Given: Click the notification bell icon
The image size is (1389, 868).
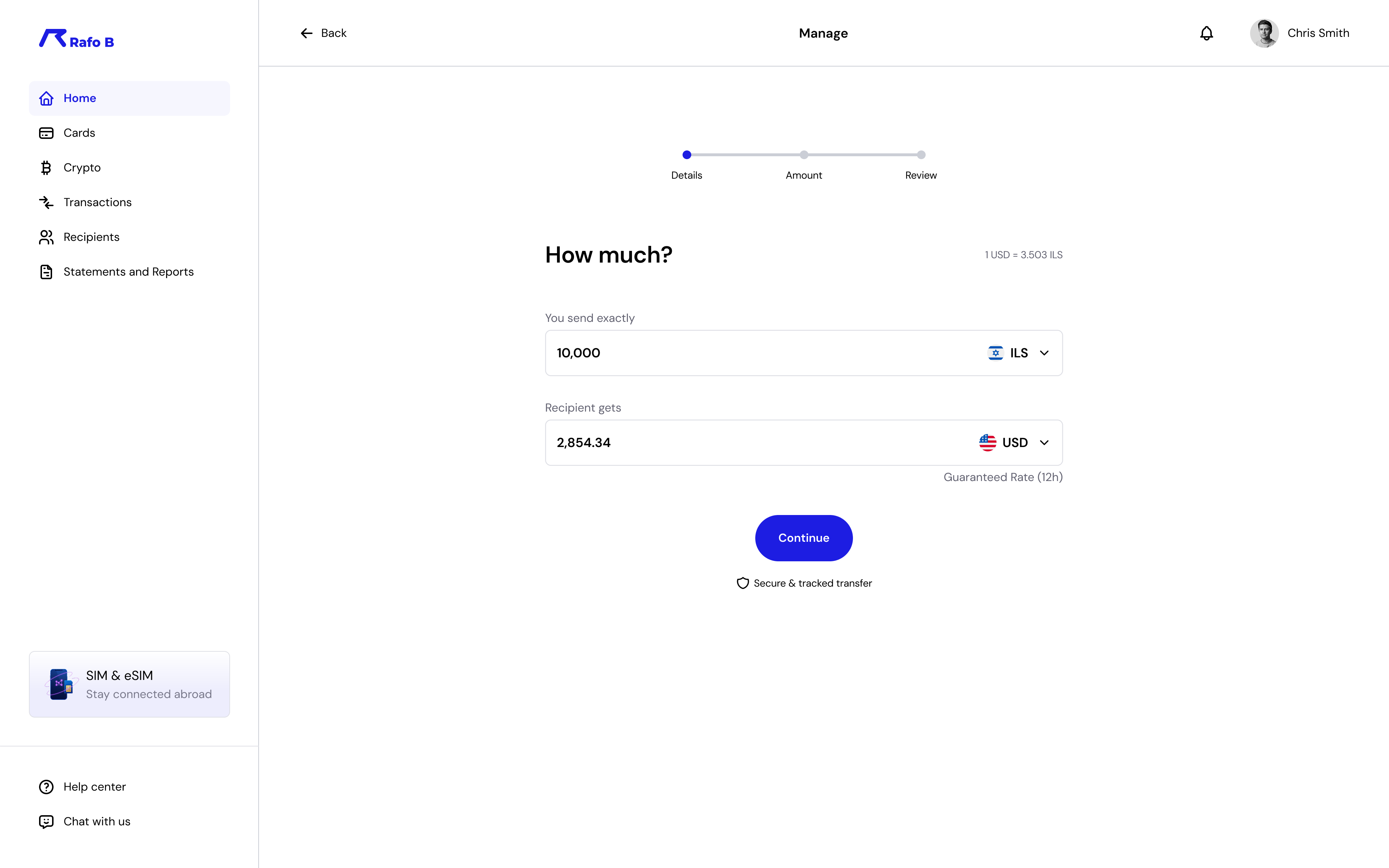Looking at the screenshot, I should click(1206, 33).
